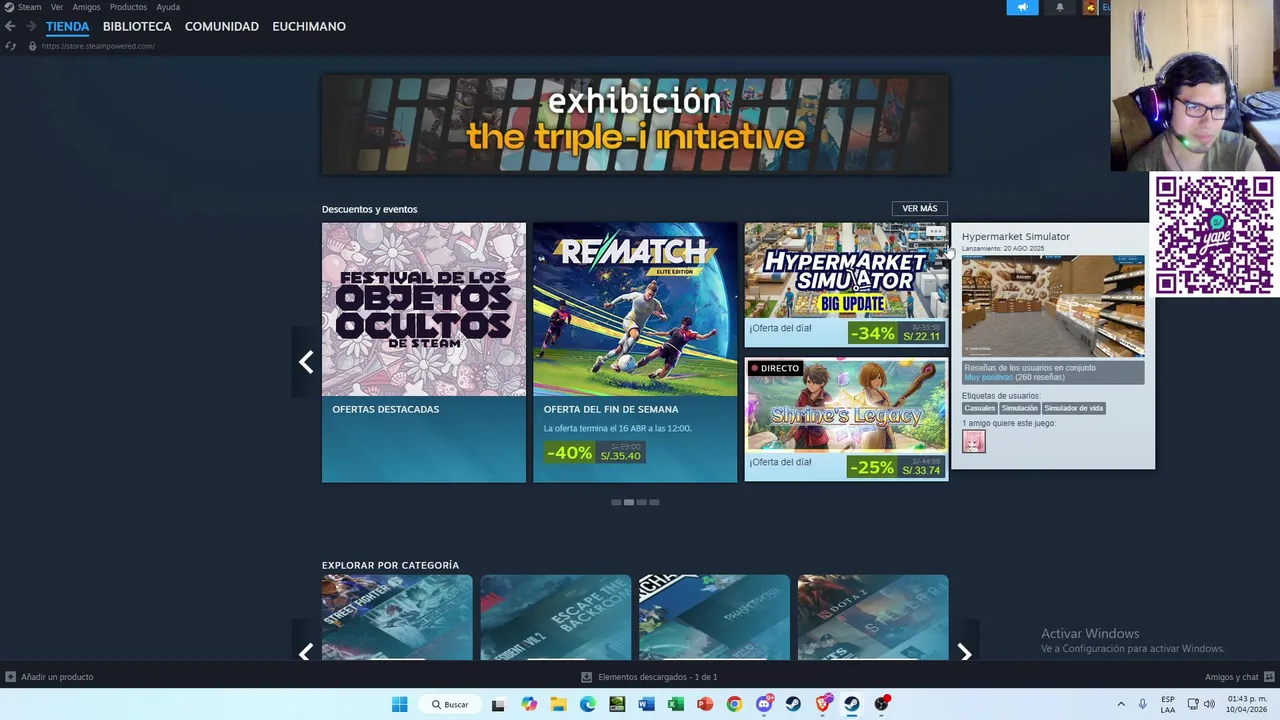Image resolution: width=1280 pixels, height=720 pixels.
Task: Show previous categories with the left arrow
Action: [x=306, y=652]
